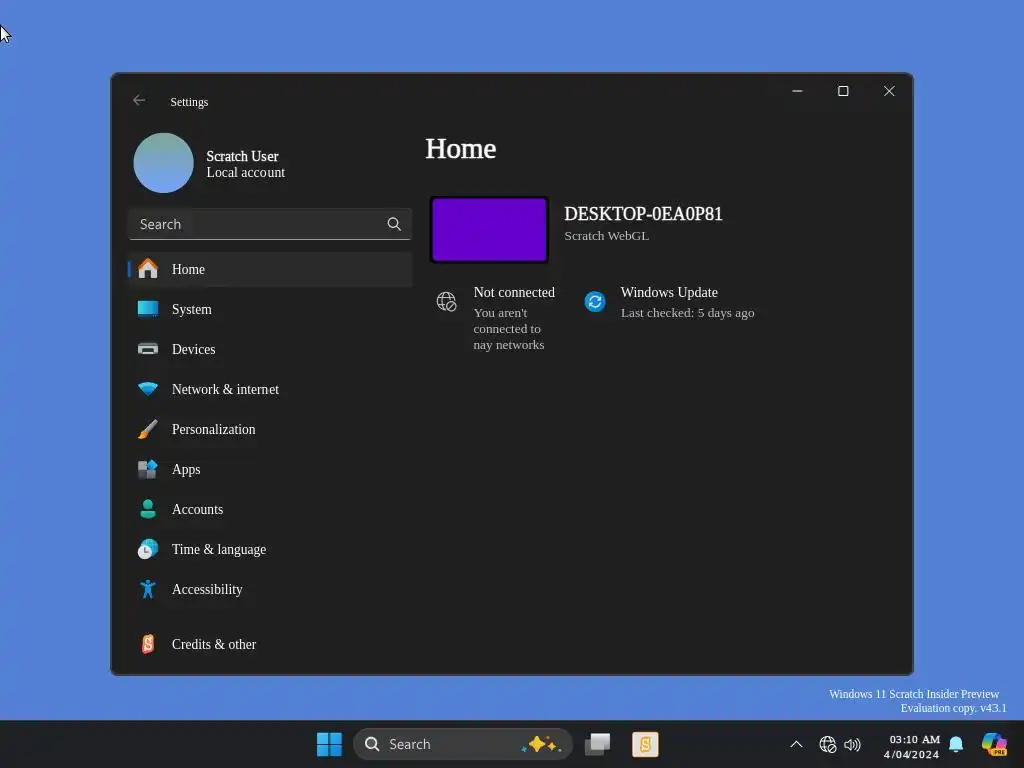1024x768 pixels.
Task: Open the Accessibility settings page
Action: [x=270, y=589]
